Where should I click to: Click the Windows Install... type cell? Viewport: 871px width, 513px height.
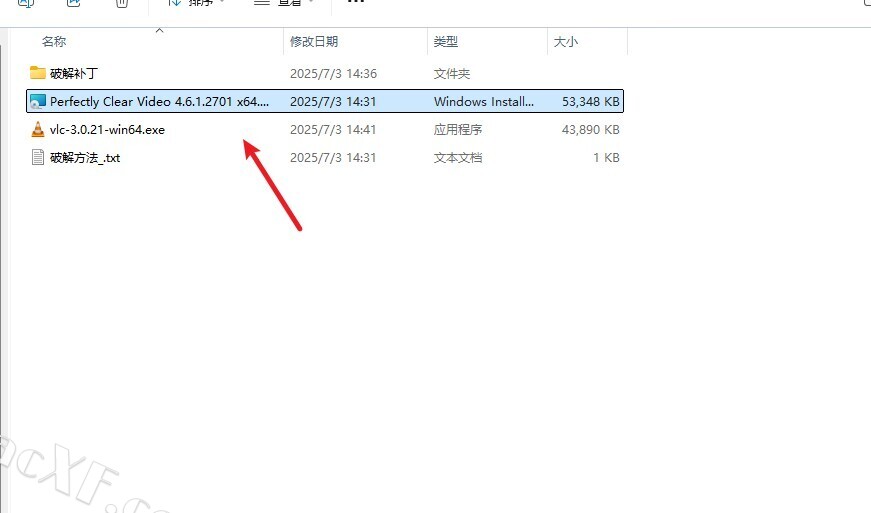pos(484,102)
